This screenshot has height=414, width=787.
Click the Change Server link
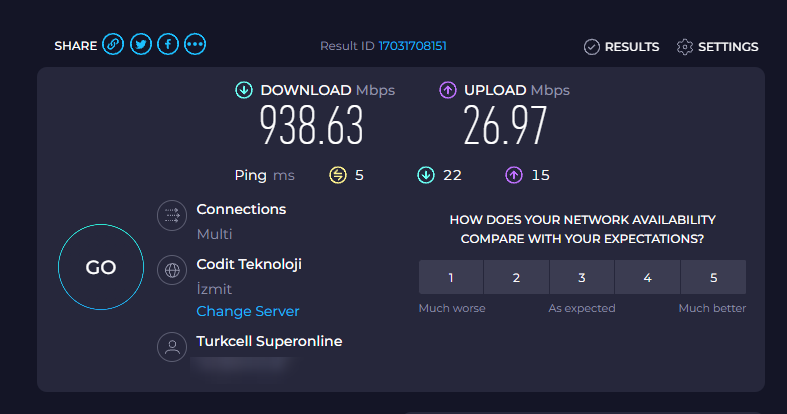pyautogui.click(x=248, y=311)
